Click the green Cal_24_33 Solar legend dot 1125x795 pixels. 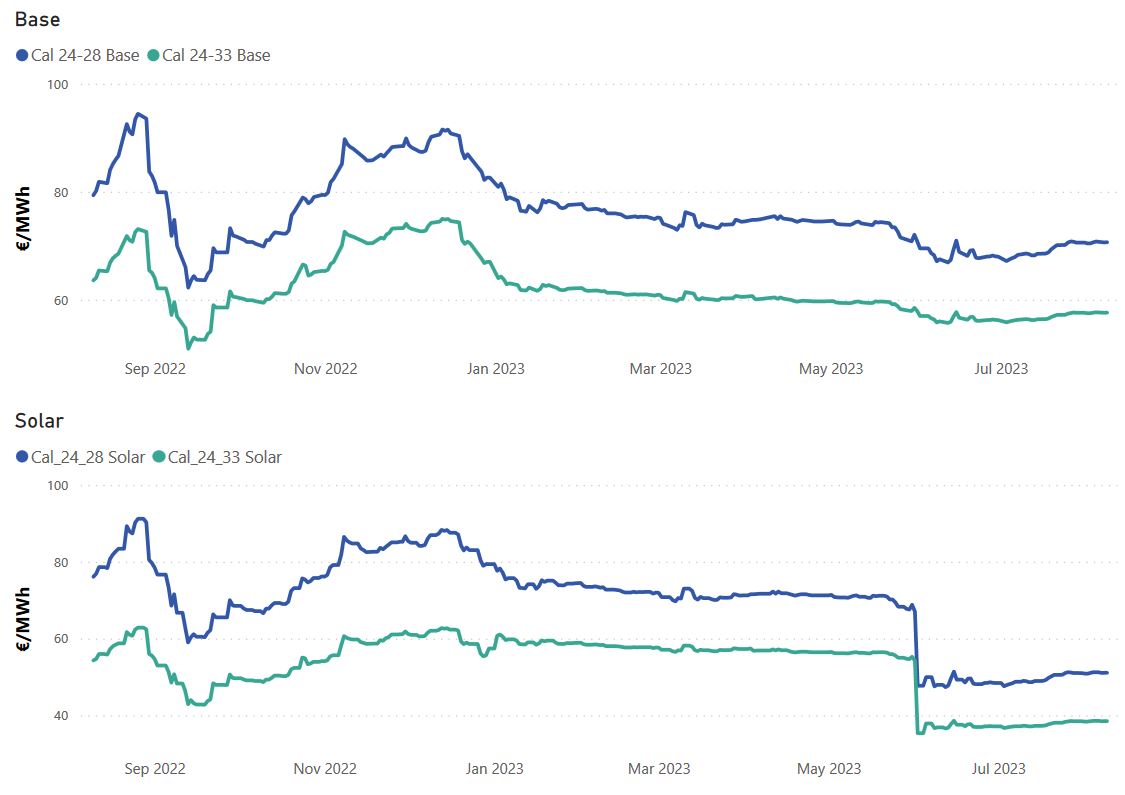click(158, 457)
